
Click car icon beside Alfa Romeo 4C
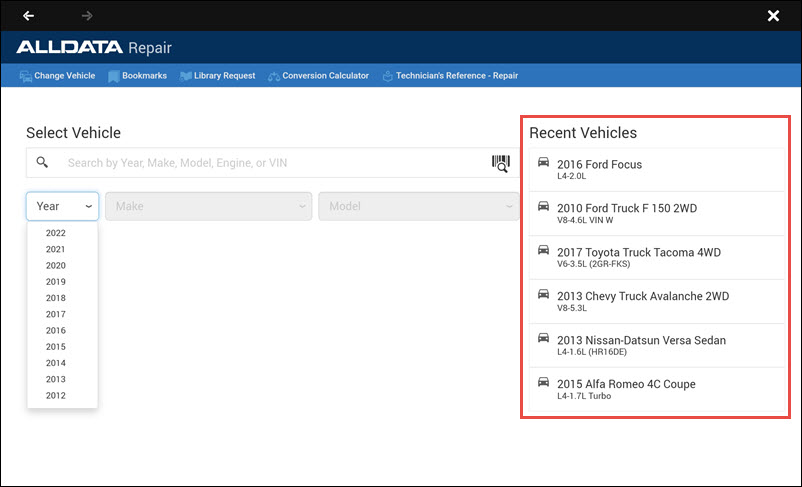tap(543, 382)
